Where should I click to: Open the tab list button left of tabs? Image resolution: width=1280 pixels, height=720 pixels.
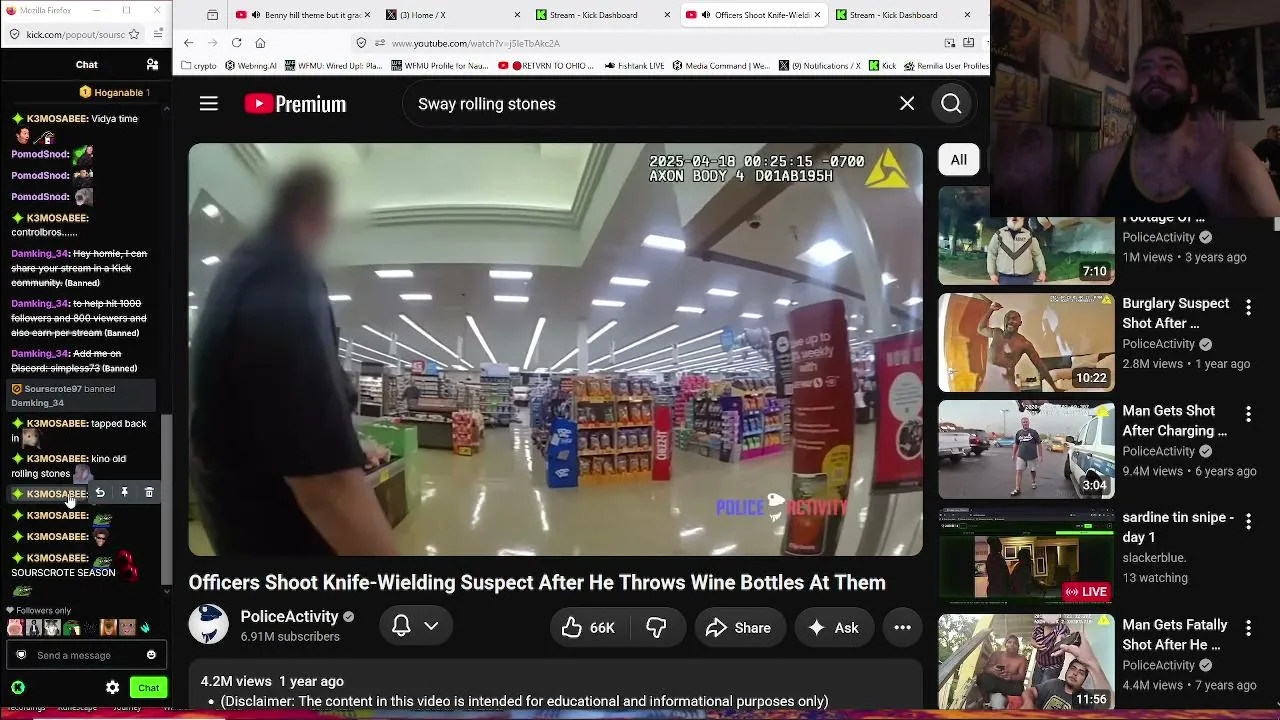click(213, 15)
